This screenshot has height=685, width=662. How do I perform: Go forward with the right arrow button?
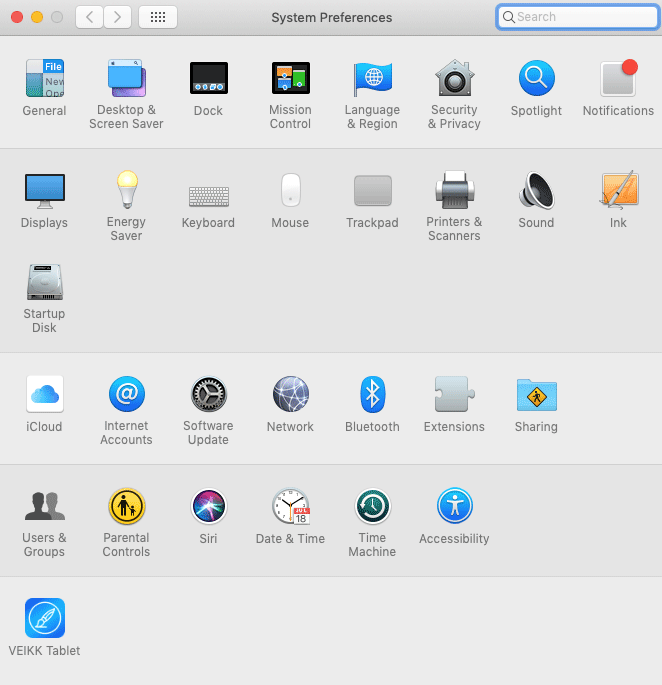117,17
